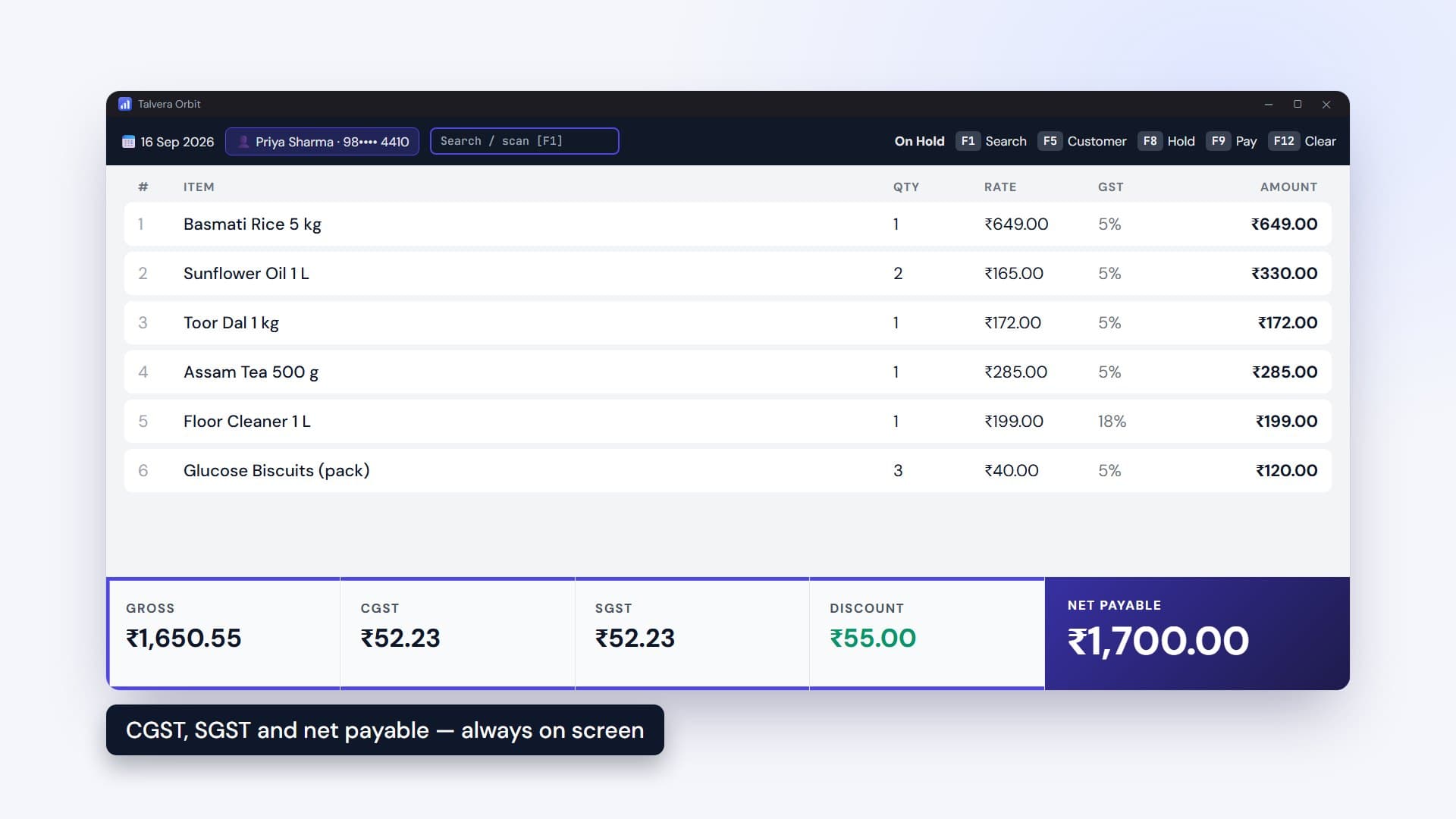
Task: Click the 18% GST value for Floor Cleaner
Action: click(x=1112, y=421)
